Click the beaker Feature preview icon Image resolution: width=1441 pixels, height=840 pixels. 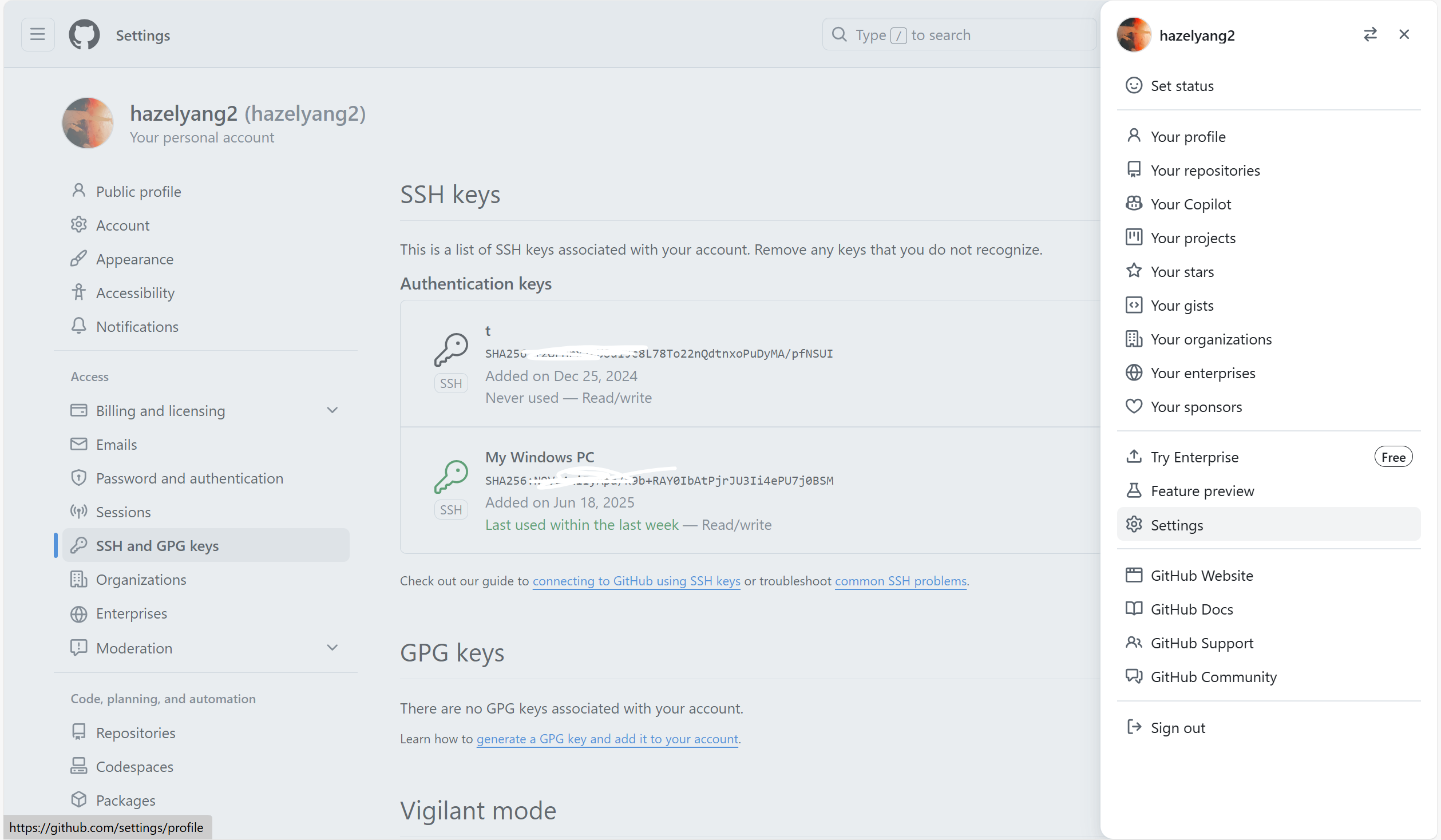point(1134,490)
